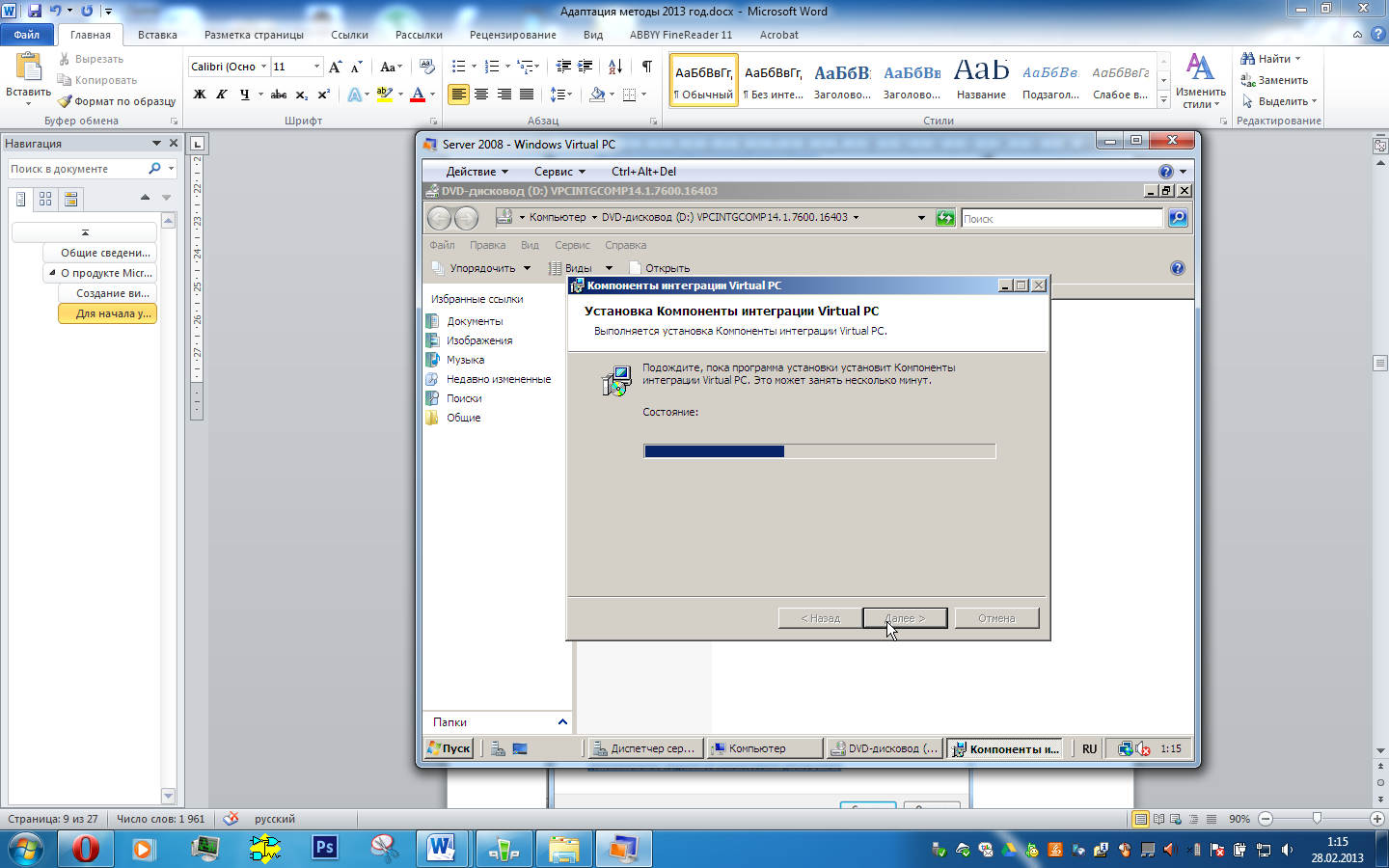The height and width of the screenshot is (868, 1389).
Task: Apply superscript formatting
Action: (x=324, y=95)
